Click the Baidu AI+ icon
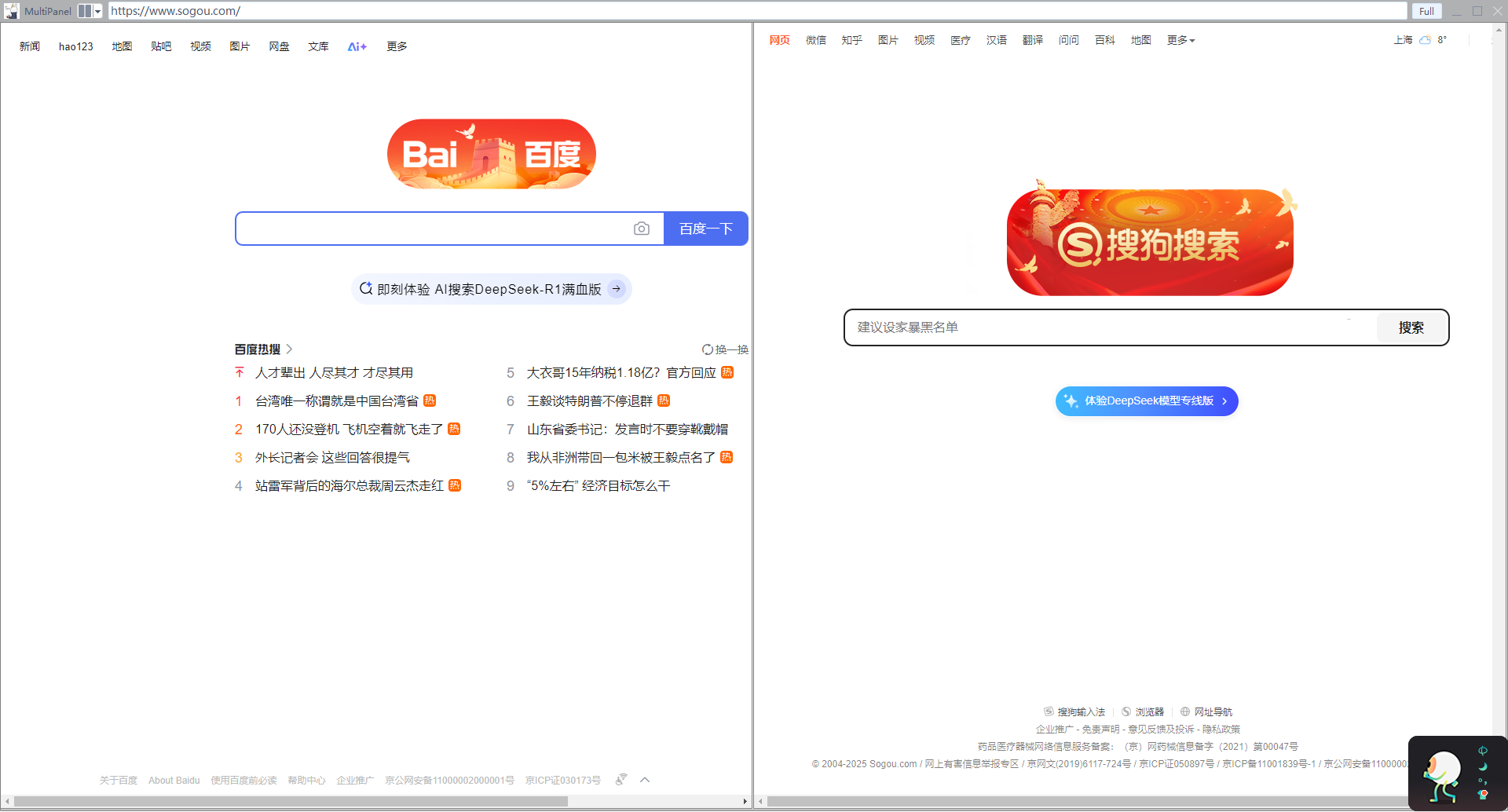The width and height of the screenshot is (1508, 812). click(x=357, y=46)
